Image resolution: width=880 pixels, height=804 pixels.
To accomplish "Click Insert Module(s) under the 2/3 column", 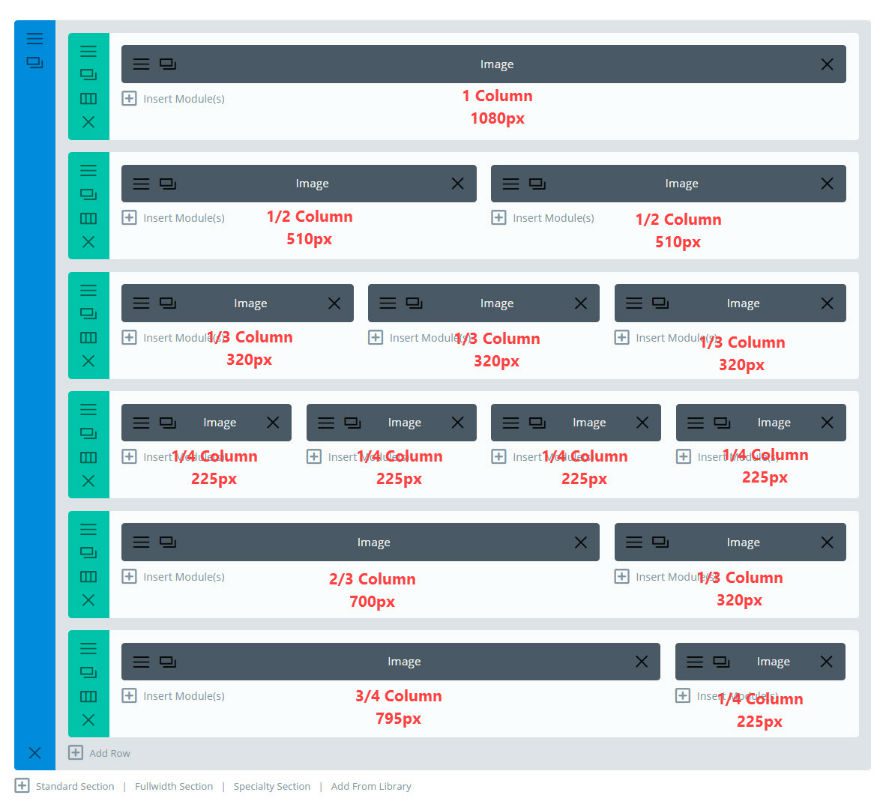I will 173,577.
